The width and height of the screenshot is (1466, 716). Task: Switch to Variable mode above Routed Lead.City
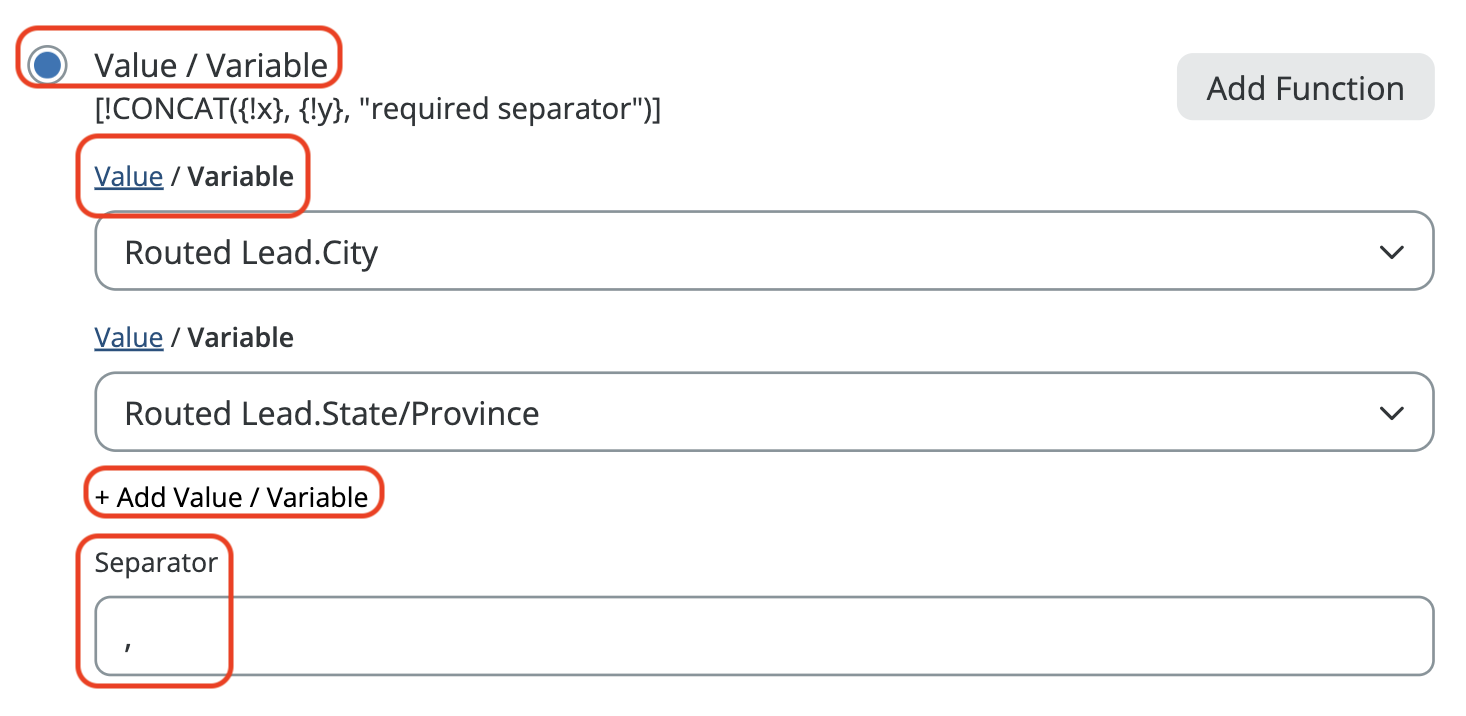coord(241,177)
